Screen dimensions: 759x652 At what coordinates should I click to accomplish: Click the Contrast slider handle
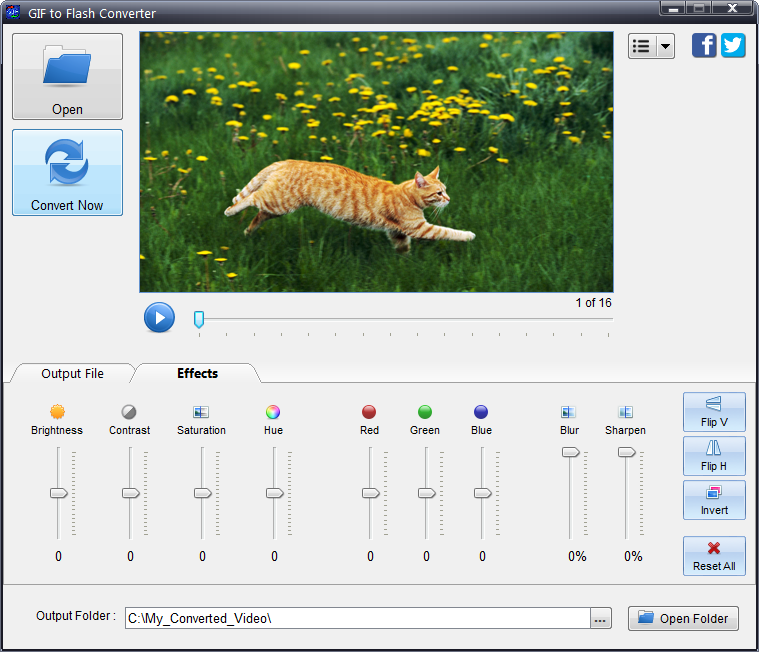coord(131,493)
